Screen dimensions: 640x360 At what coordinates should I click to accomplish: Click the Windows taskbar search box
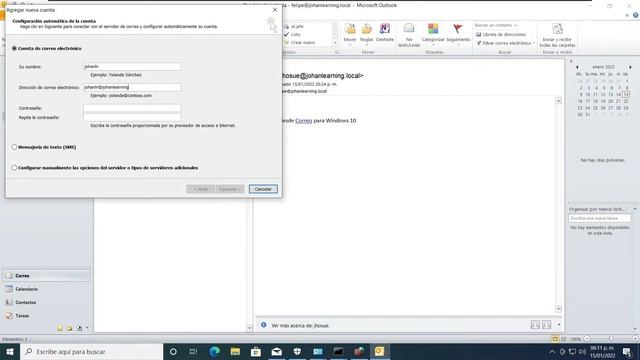coord(91,351)
